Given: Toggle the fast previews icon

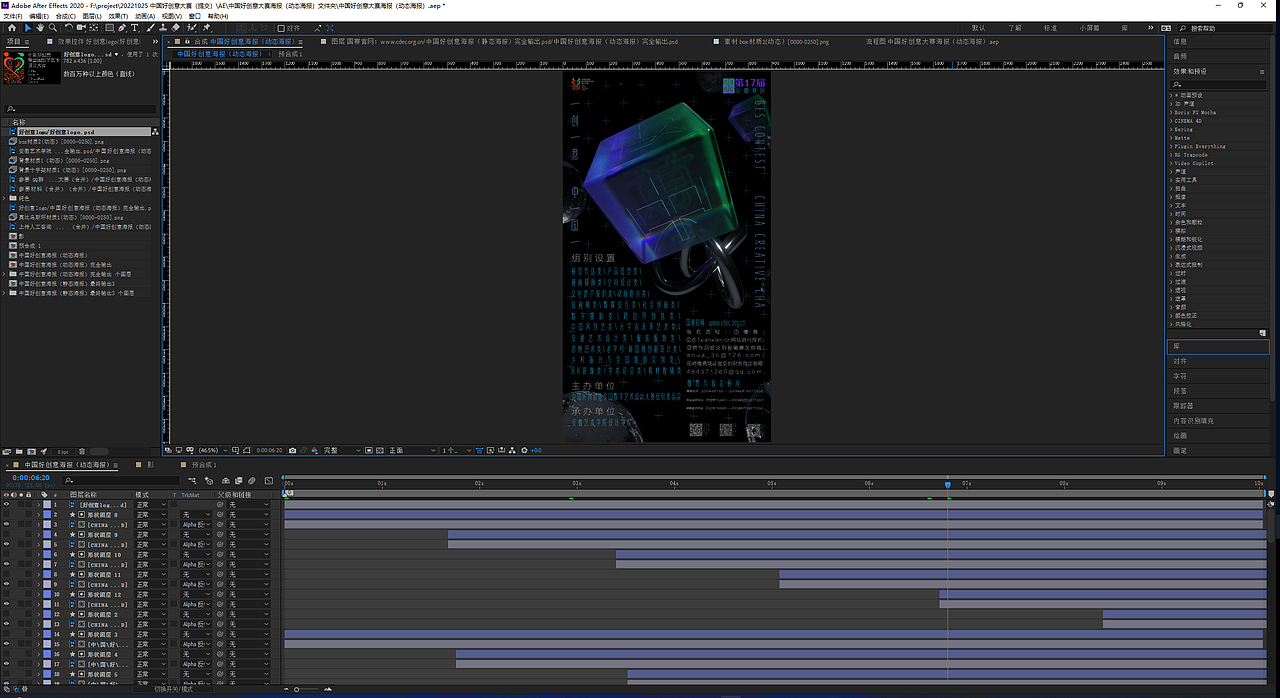Looking at the screenshot, I should pos(490,451).
